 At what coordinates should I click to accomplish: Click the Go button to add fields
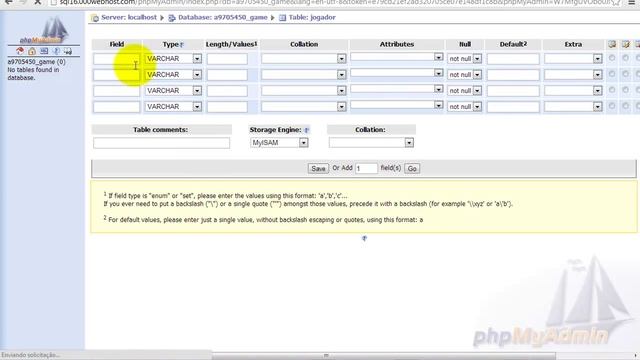412,169
